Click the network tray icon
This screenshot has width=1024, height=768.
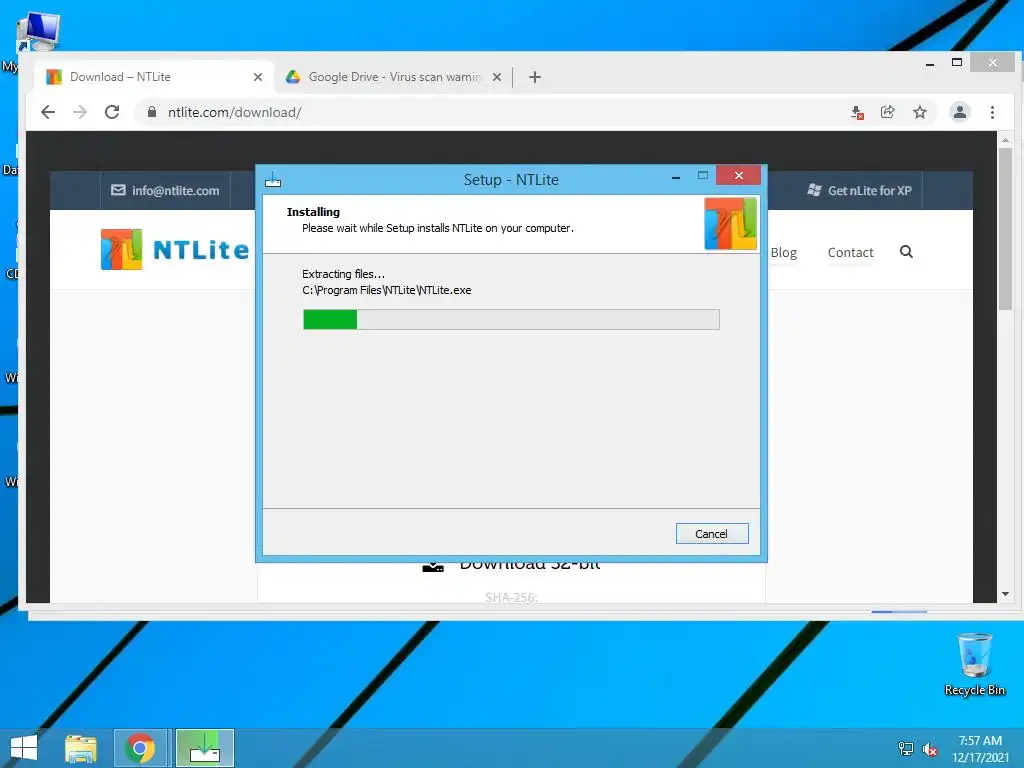(906, 749)
